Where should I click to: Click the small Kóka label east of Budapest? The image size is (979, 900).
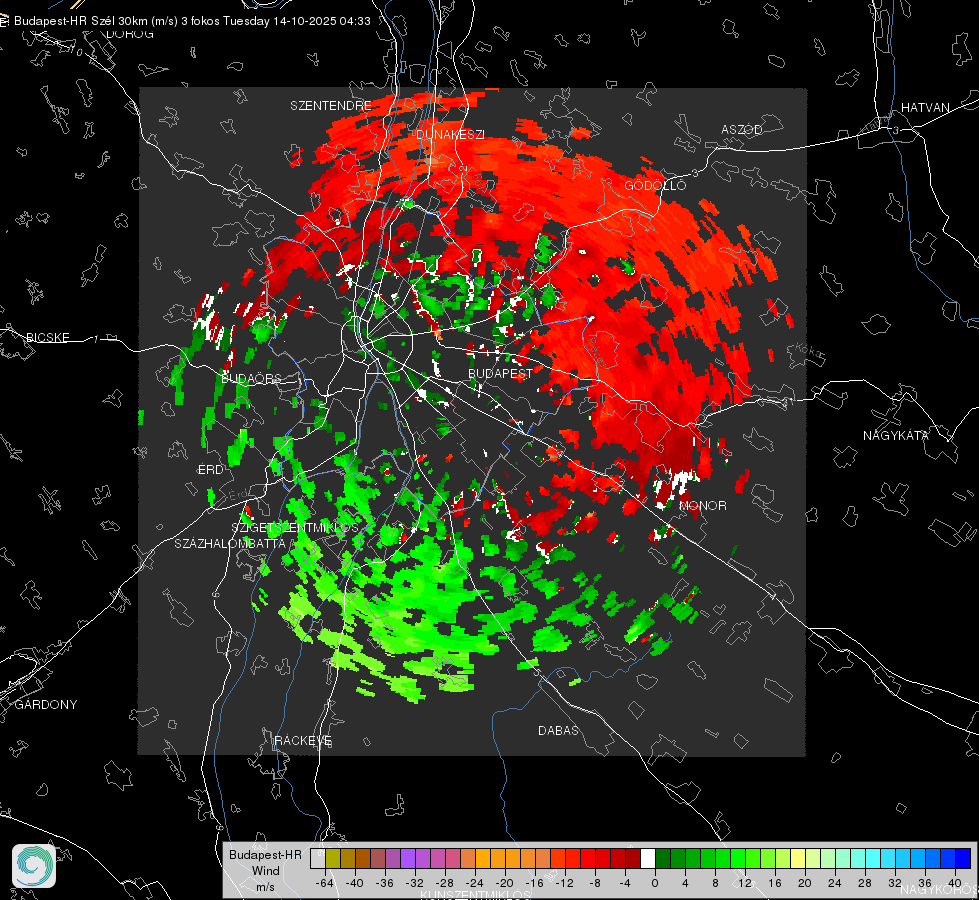tap(810, 352)
